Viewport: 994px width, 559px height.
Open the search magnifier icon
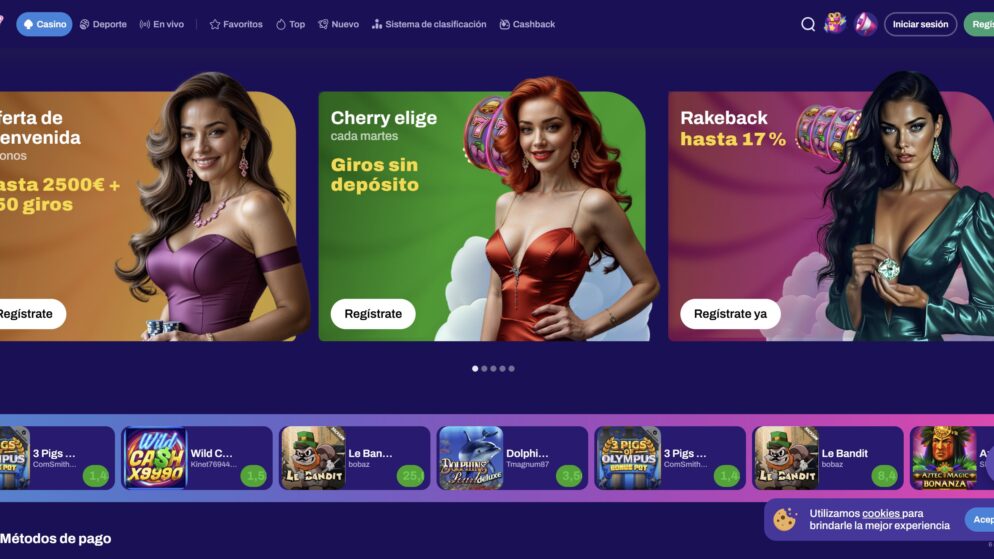[x=808, y=24]
